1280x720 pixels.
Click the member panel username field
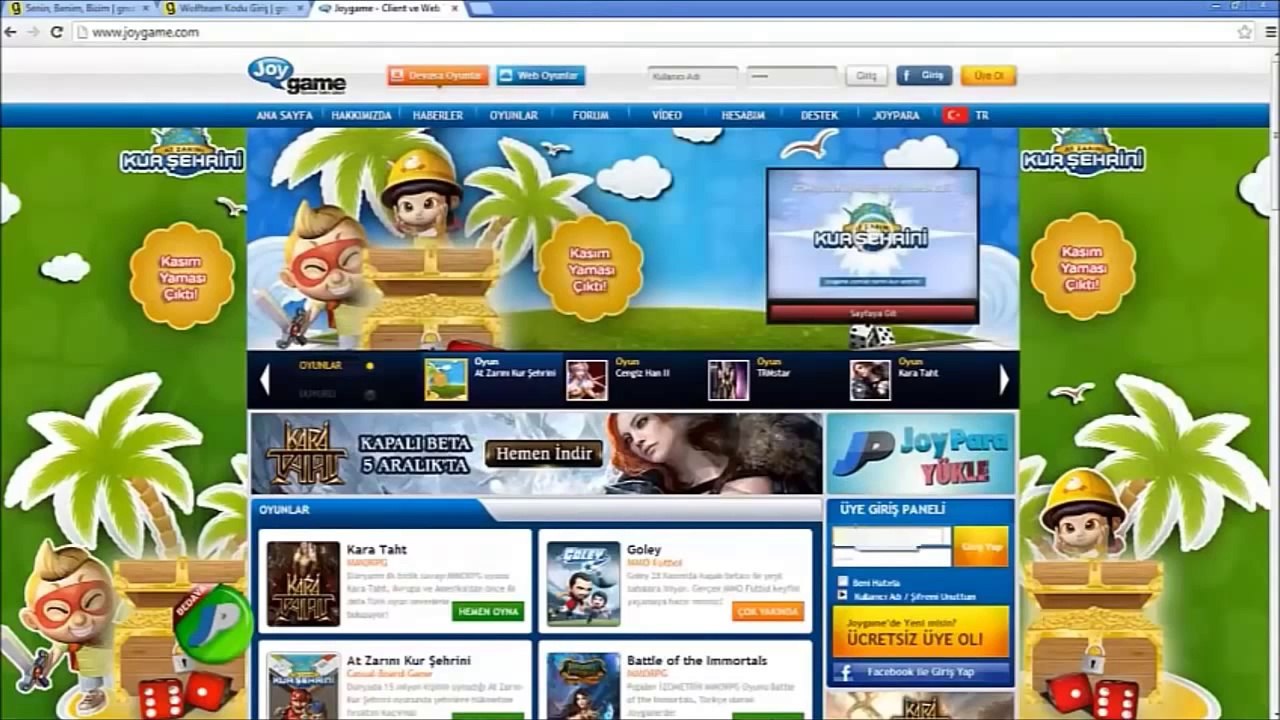pyautogui.click(x=892, y=536)
